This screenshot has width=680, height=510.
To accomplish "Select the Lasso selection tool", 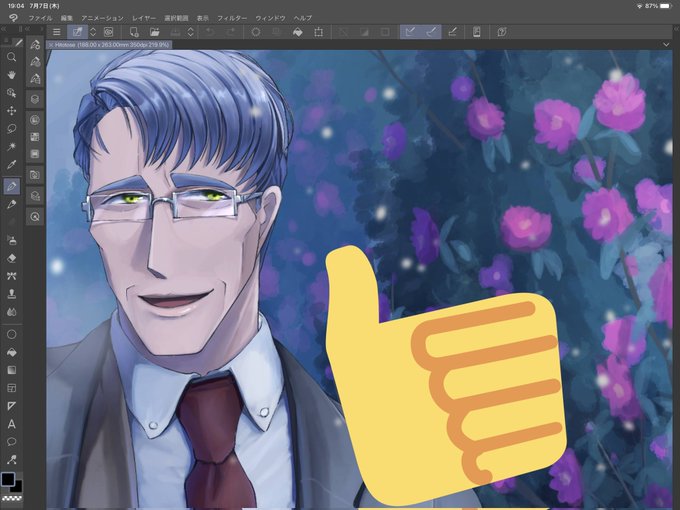I will click(11, 129).
